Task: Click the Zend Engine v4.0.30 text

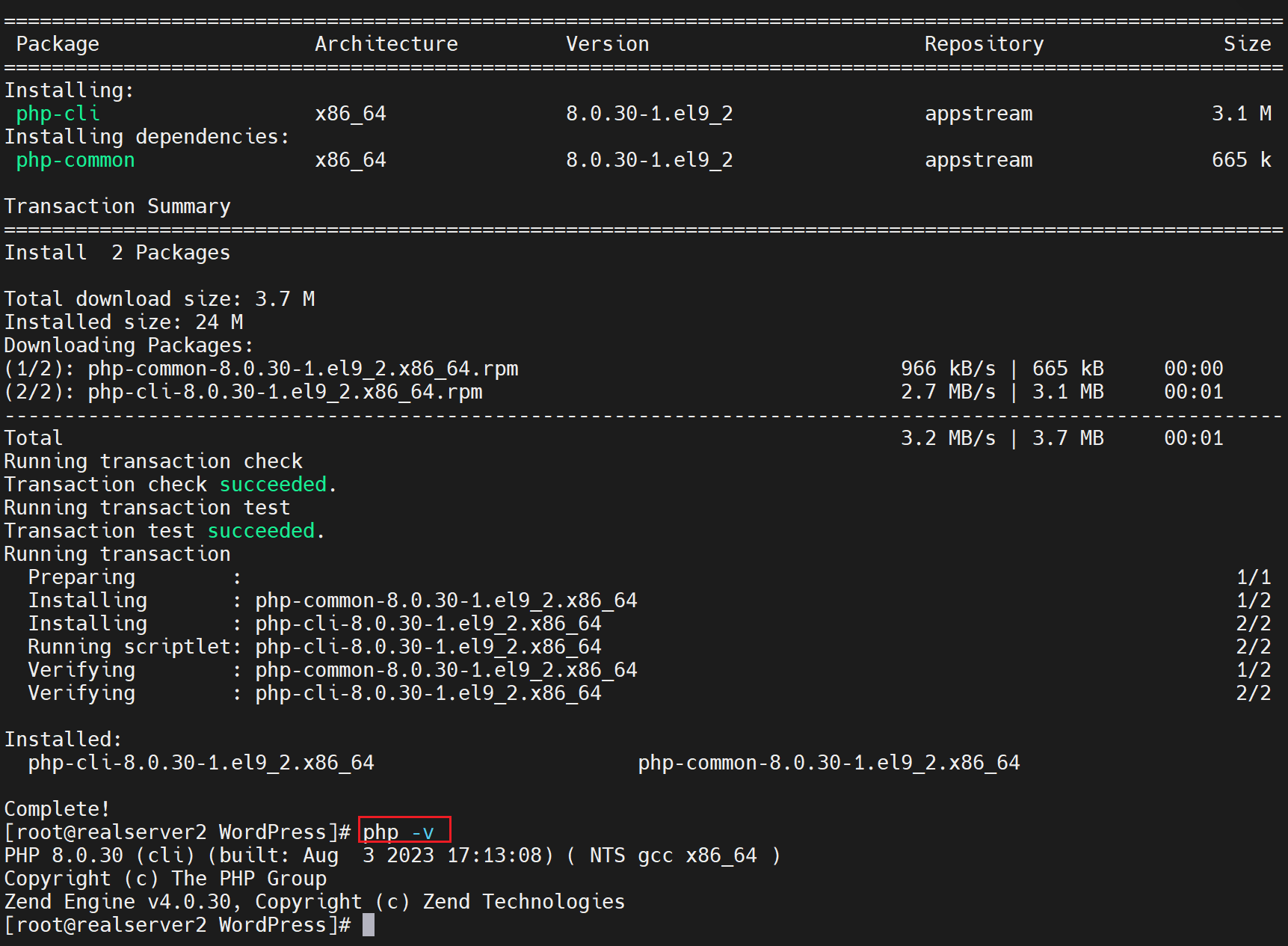Action: pos(118,902)
